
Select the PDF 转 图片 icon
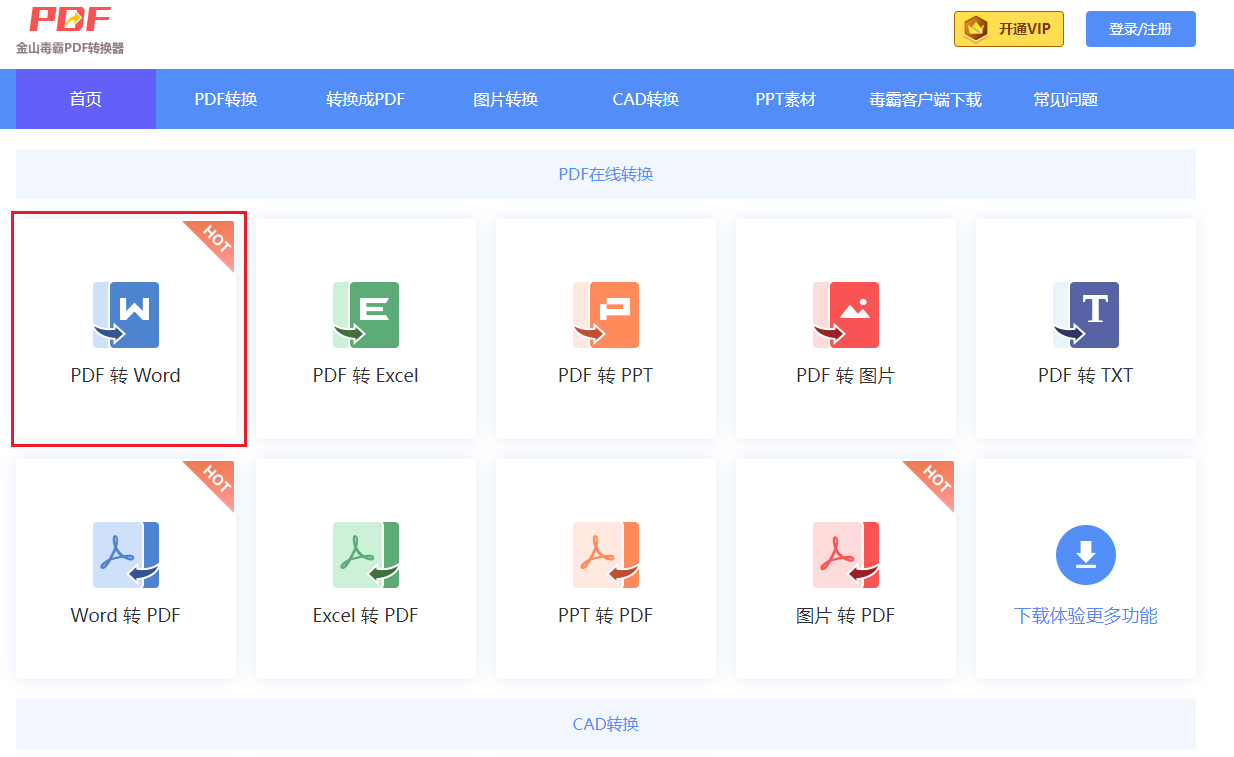[x=846, y=315]
